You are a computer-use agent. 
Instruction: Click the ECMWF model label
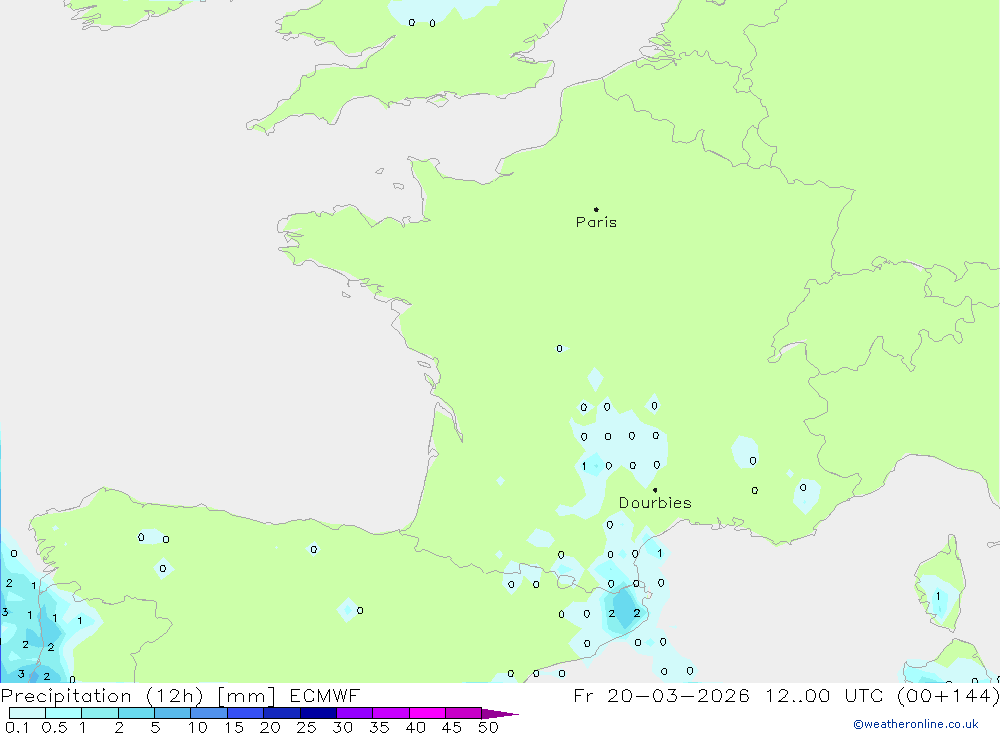pyautogui.click(x=325, y=695)
